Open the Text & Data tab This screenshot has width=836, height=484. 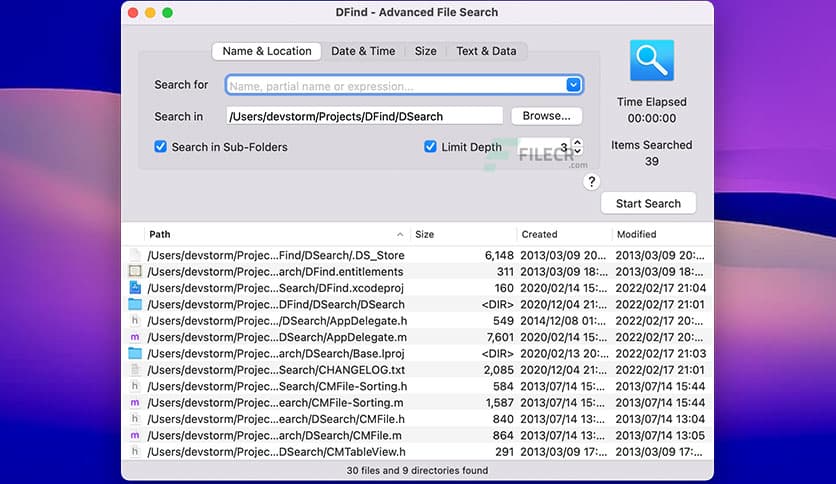coord(486,51)
